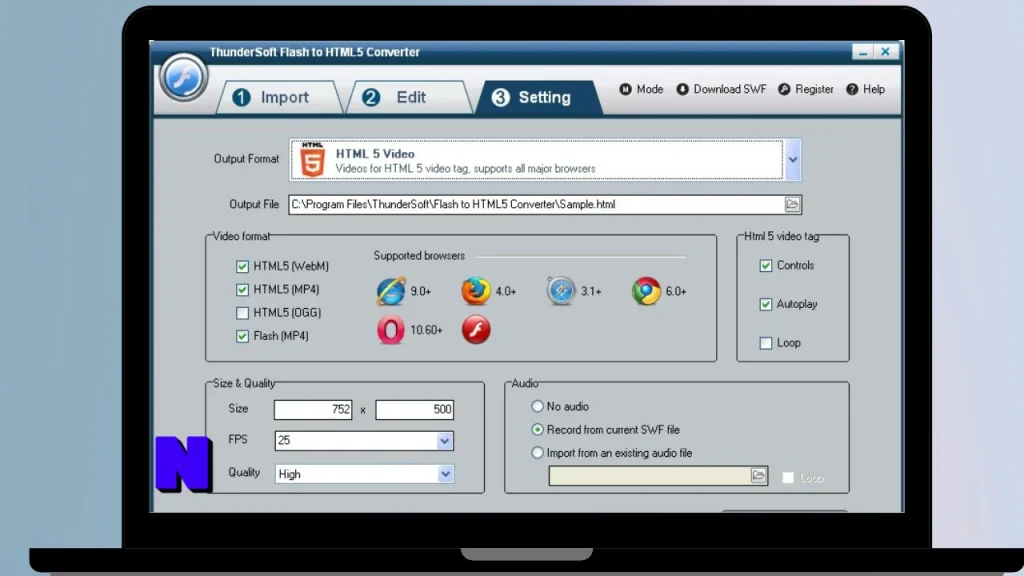Click the Flash logo icon in title bar

[184, 77]
